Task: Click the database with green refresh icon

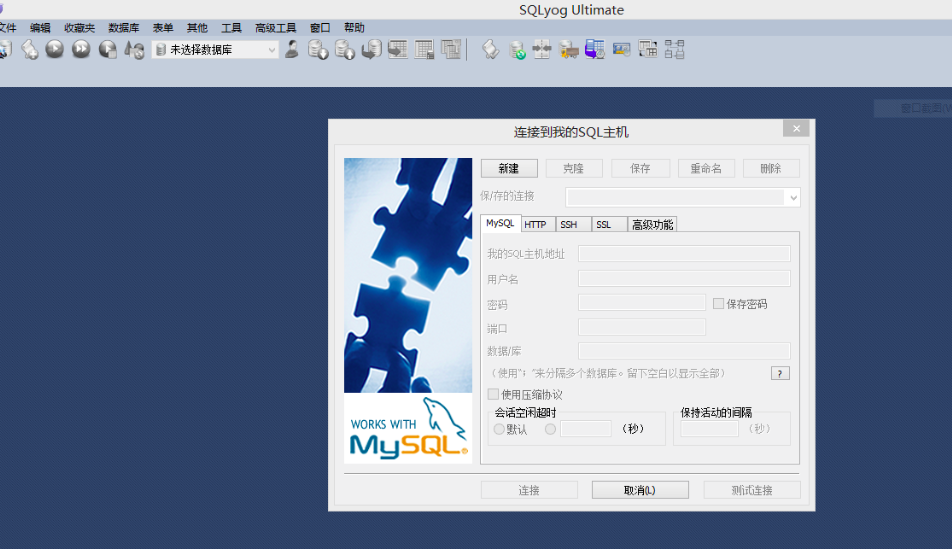Action: click(x=517, y=49)
